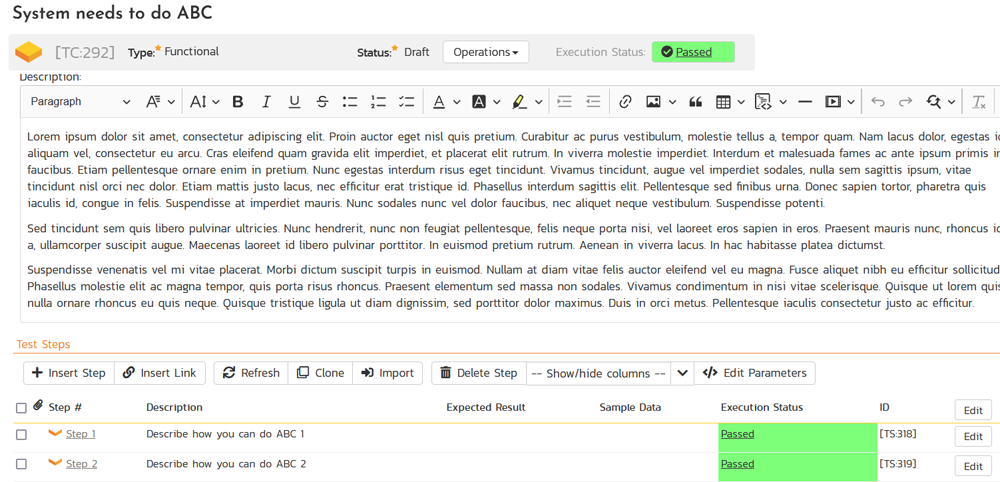The width and height of the screenshot is (1000, 482).
Task: Click the font size icon
Action: tap(198, 101)
